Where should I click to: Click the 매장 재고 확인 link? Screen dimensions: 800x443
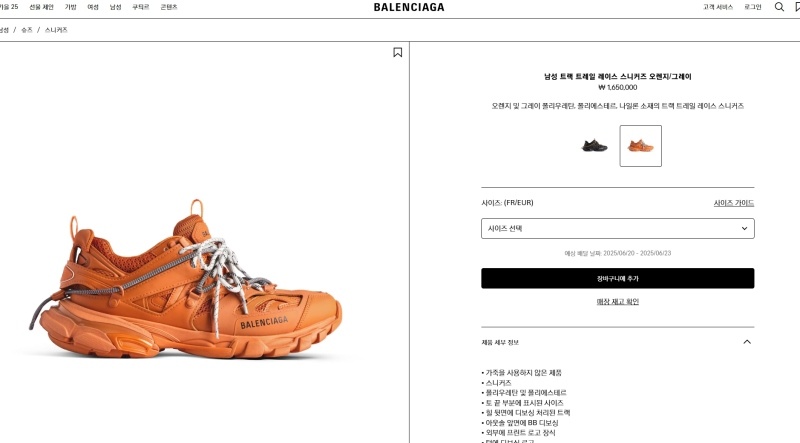pyautogui.click(x=617, y=302)
